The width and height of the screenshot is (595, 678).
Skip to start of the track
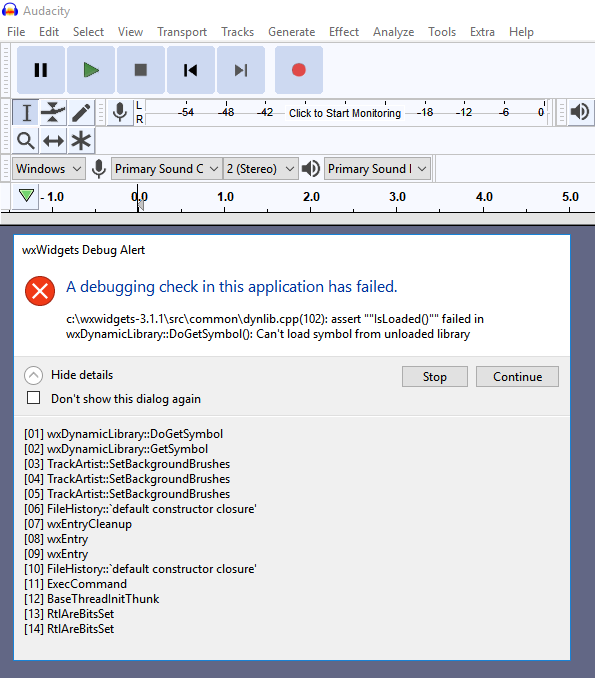[191, 70]
